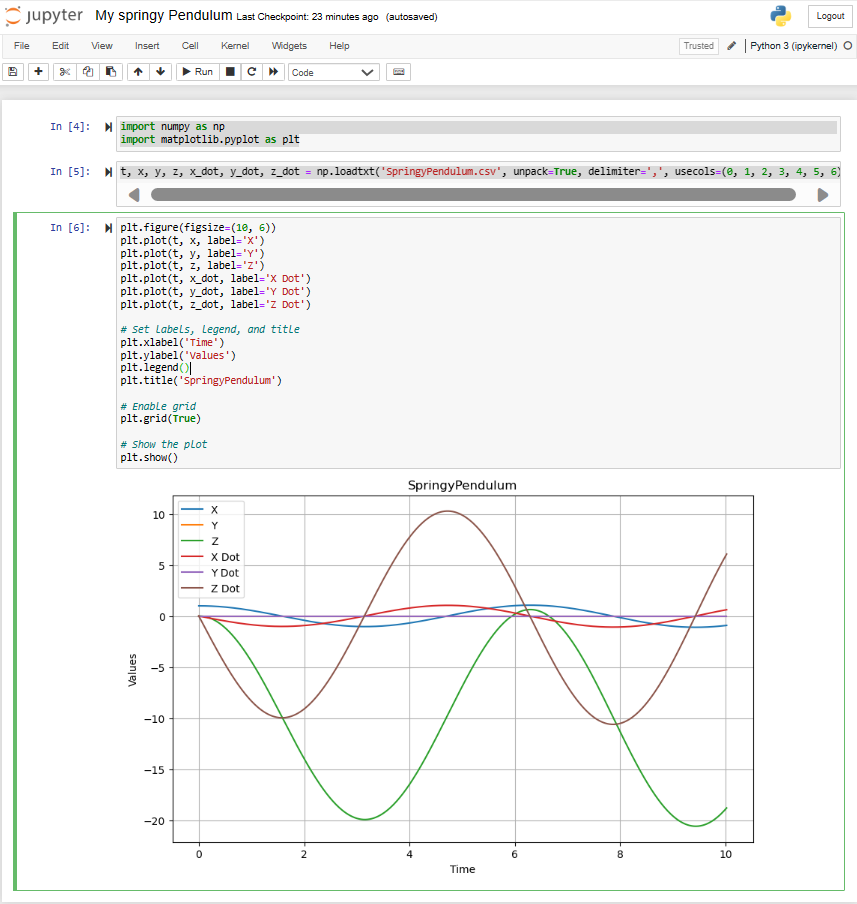Viewport: 857px width, 904px height.
Task: Click the Last Checkpoint status text
Action: (x=307, y=17)
